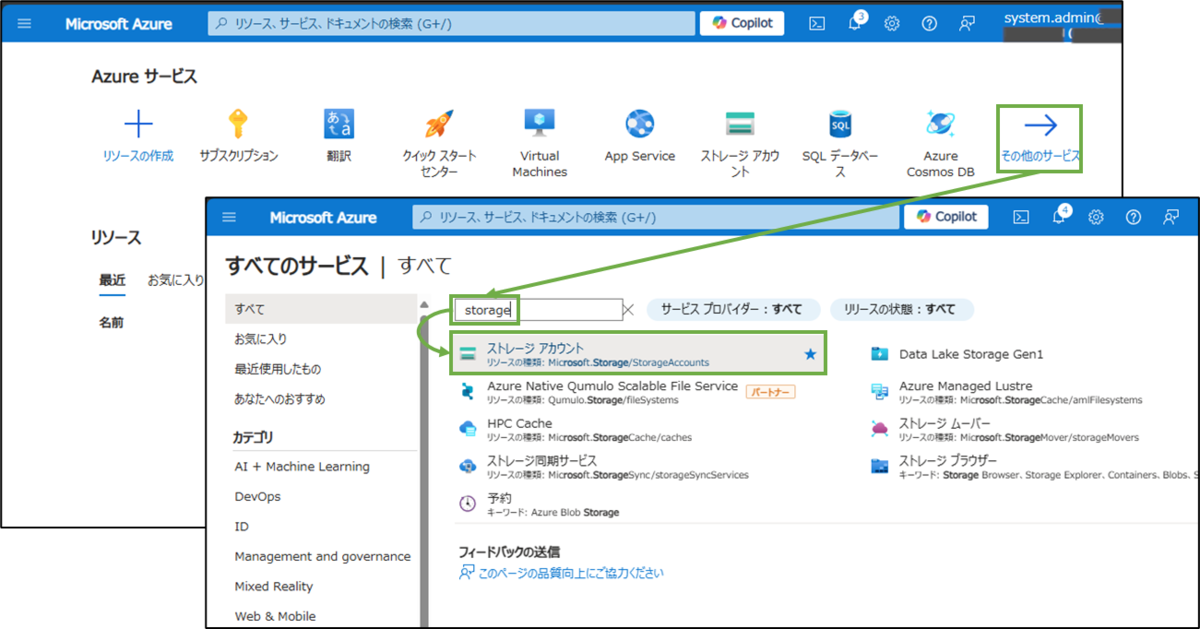Click パートナー badge on Qumulo
This screenshot has width=1200, height=629.
[771, 392]
